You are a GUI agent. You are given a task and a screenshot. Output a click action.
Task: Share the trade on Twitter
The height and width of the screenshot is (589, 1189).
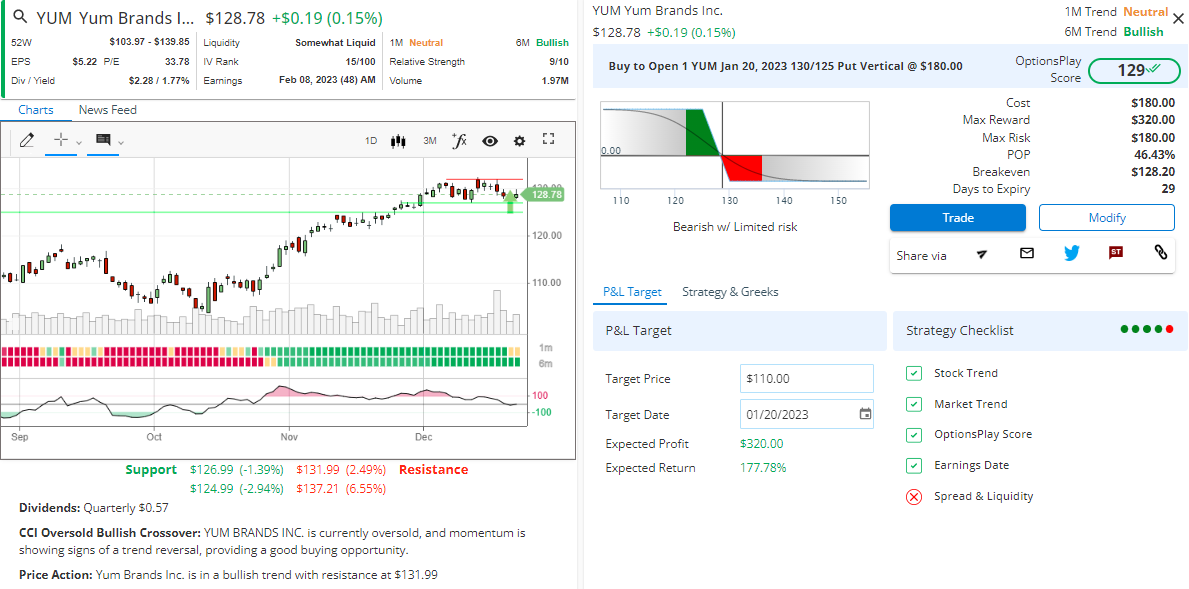point(1071,253)
